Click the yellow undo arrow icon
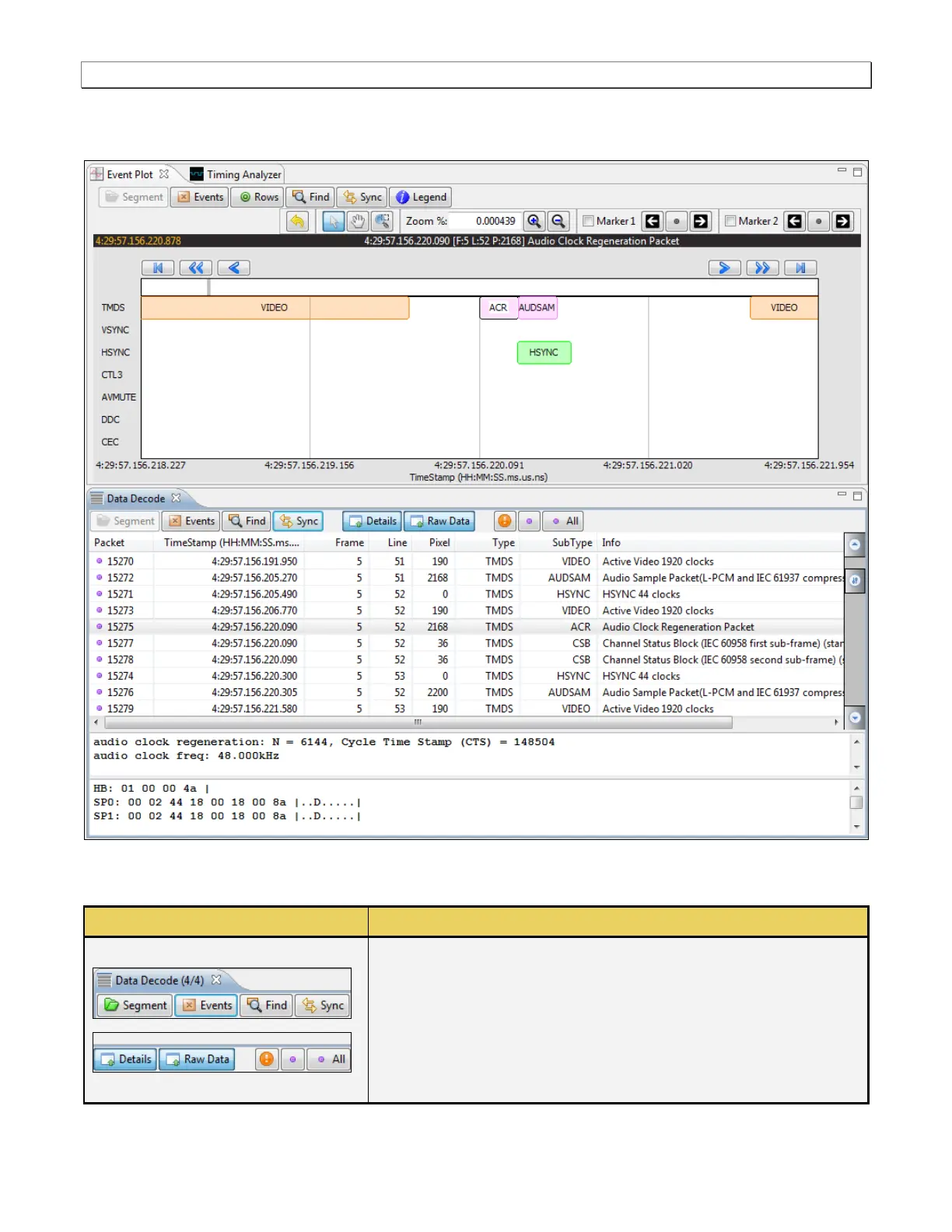 click(297, 222)
